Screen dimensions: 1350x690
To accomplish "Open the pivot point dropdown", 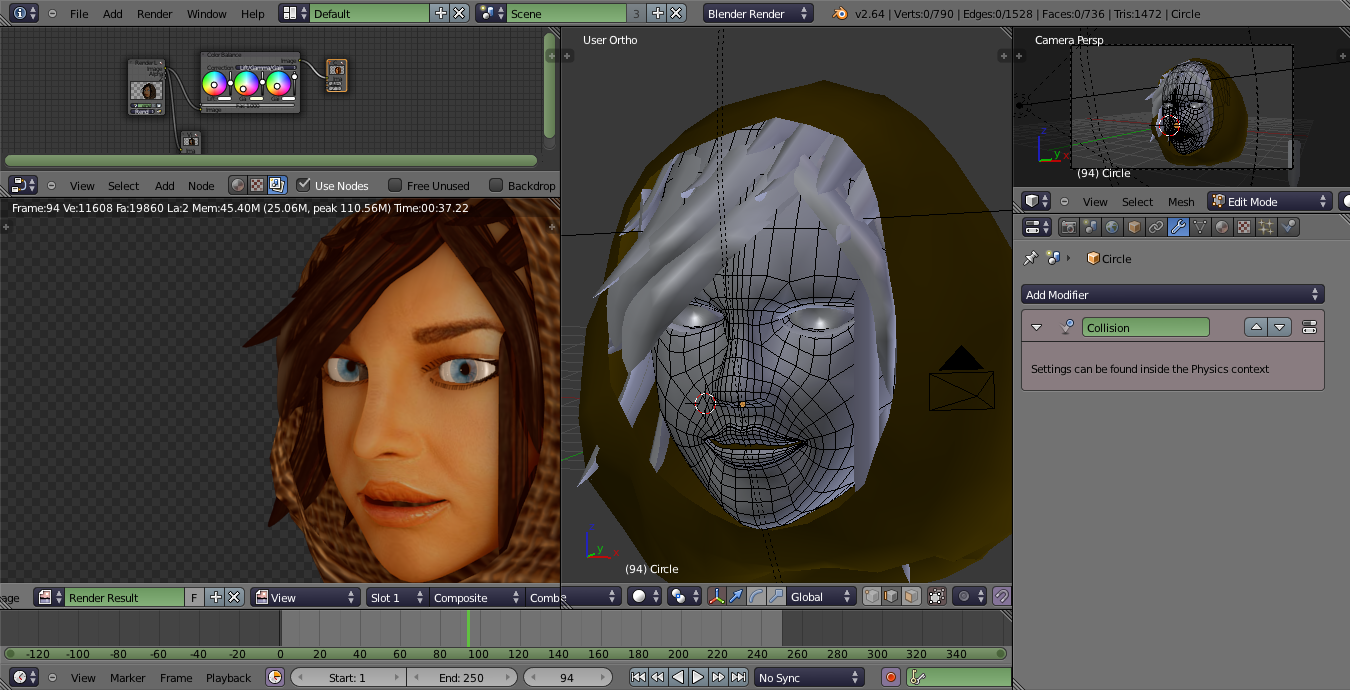I will pos(684,596).
